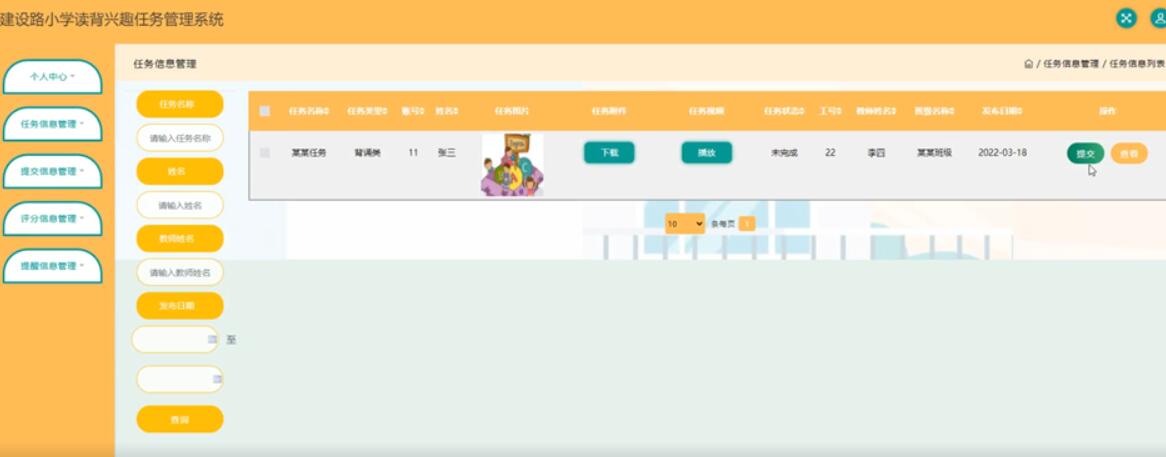This screenshot has width=1166, height=457.
Task: Sort by the 账号 column header
Action: 413,111
